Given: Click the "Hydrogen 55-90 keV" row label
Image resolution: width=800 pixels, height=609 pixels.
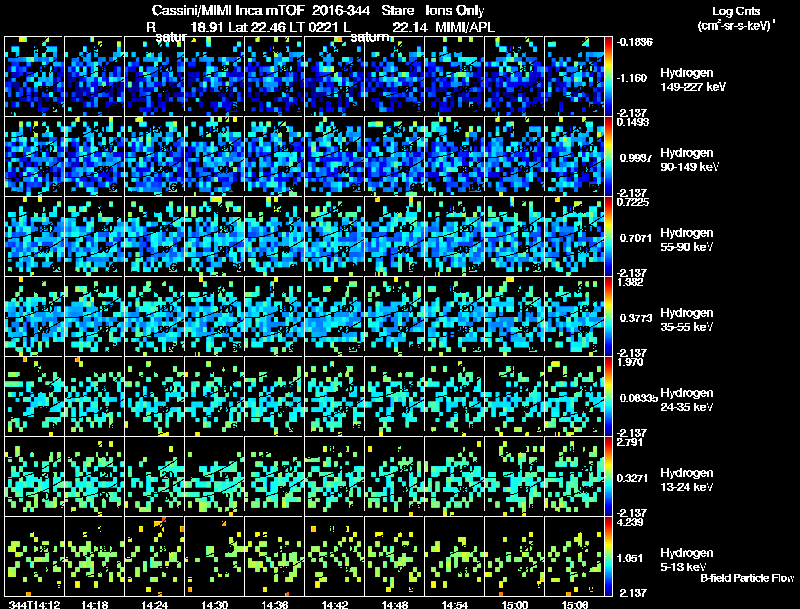Looking at the screenshot, I should pos(687,240).
